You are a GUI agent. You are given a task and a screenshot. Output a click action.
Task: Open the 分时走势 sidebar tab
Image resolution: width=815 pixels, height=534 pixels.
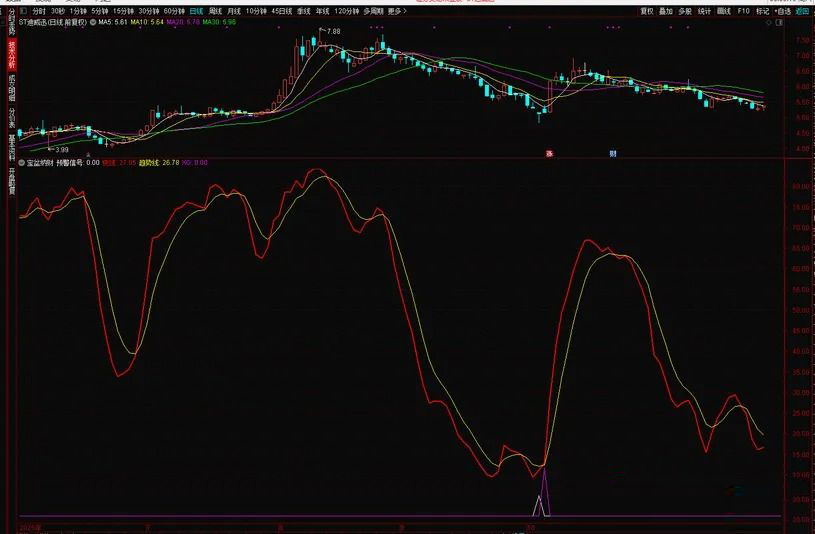11,21
